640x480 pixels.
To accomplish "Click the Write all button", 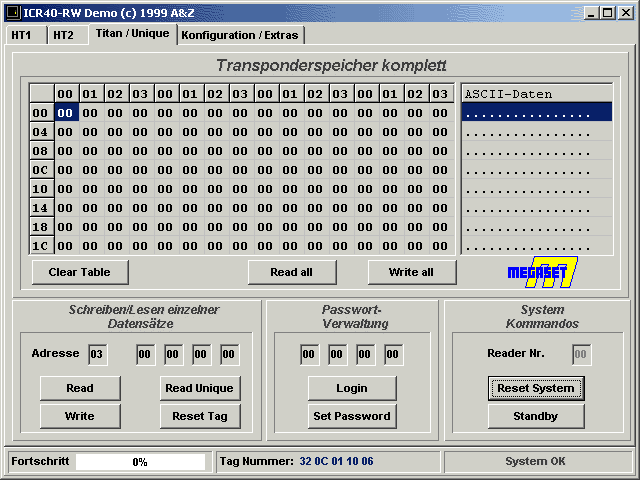I will (x=411, y=272).
